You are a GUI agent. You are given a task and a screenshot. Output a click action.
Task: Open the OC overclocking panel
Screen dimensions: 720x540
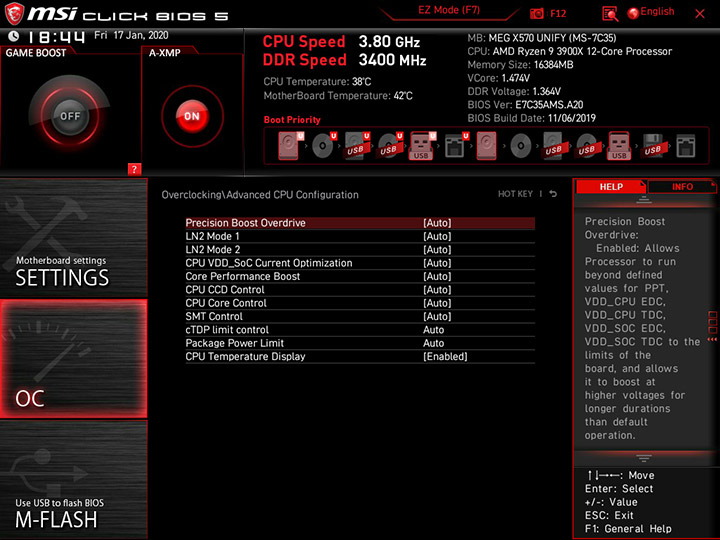(73, 359)
